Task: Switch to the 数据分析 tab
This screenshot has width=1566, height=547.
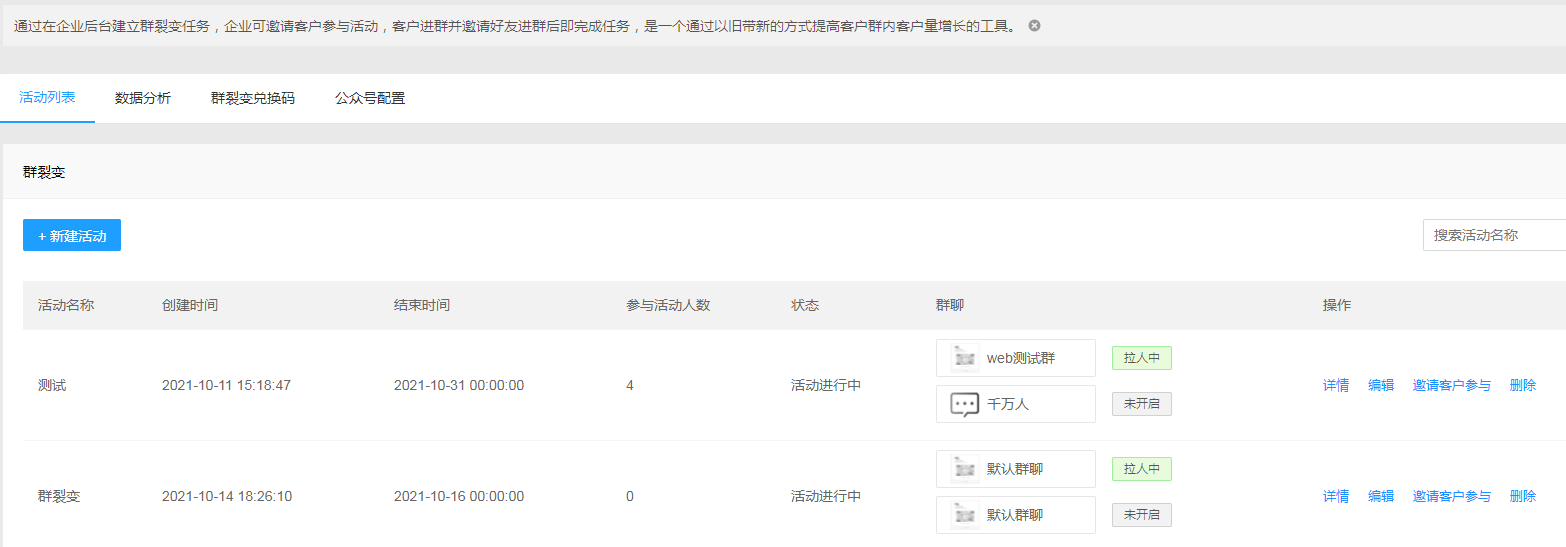Action: (143, 98)
